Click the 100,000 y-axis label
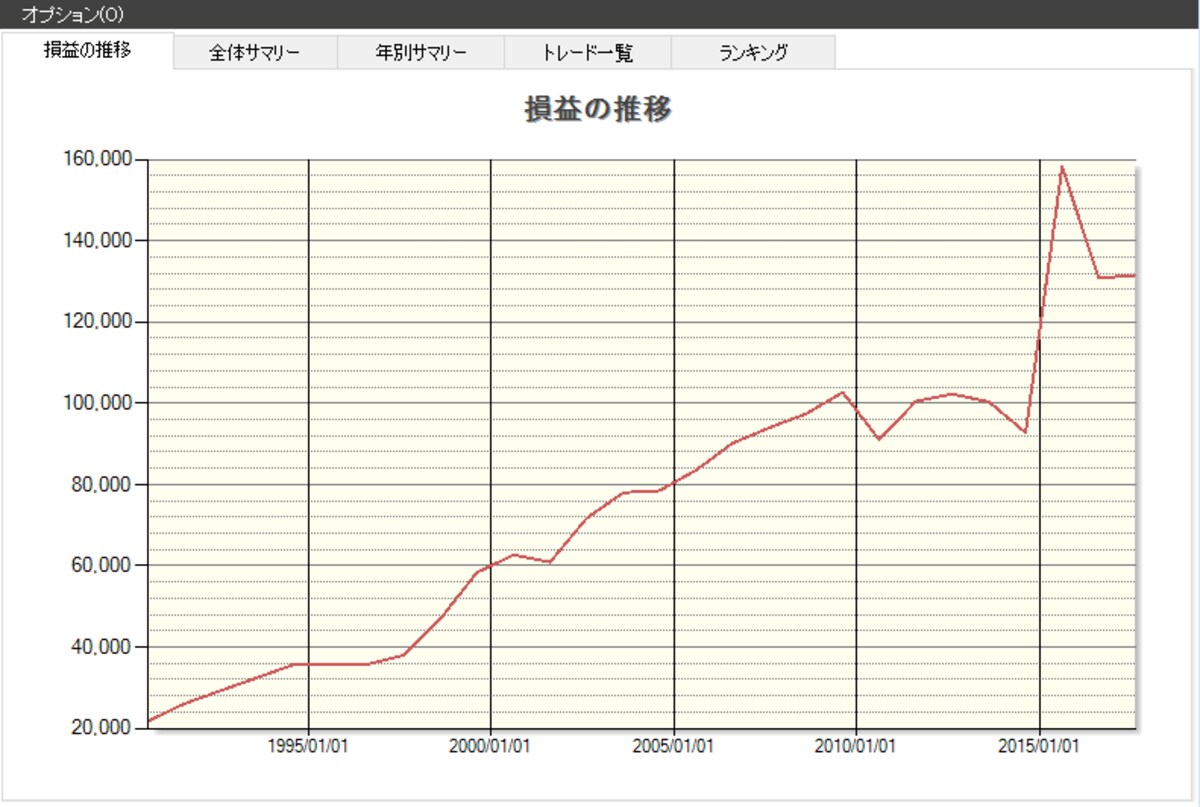 [x=99, y=403]
